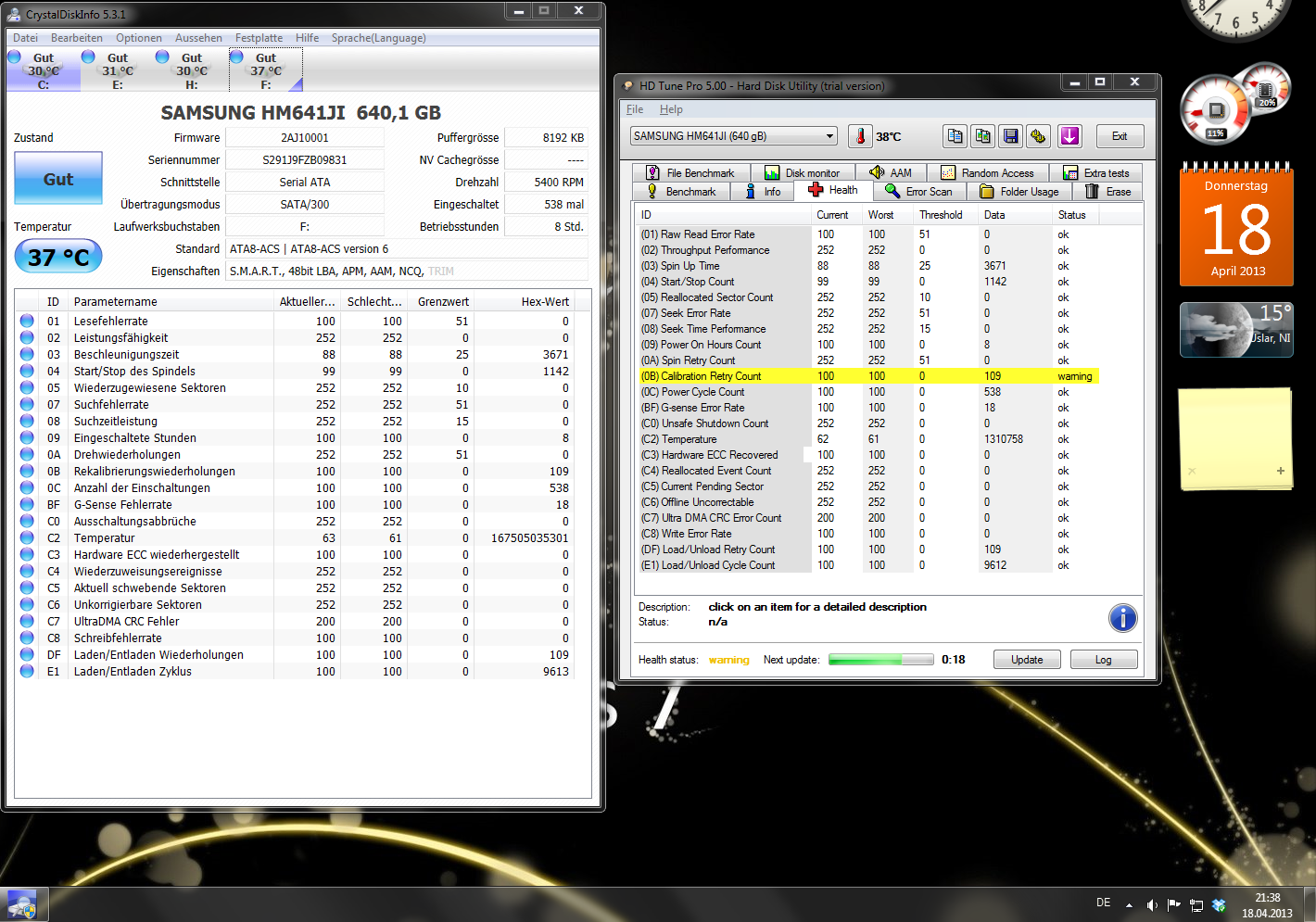Select drive E: Gut 31 °C
Viewport: 1316px width, 922px height.
click(118, 69)
